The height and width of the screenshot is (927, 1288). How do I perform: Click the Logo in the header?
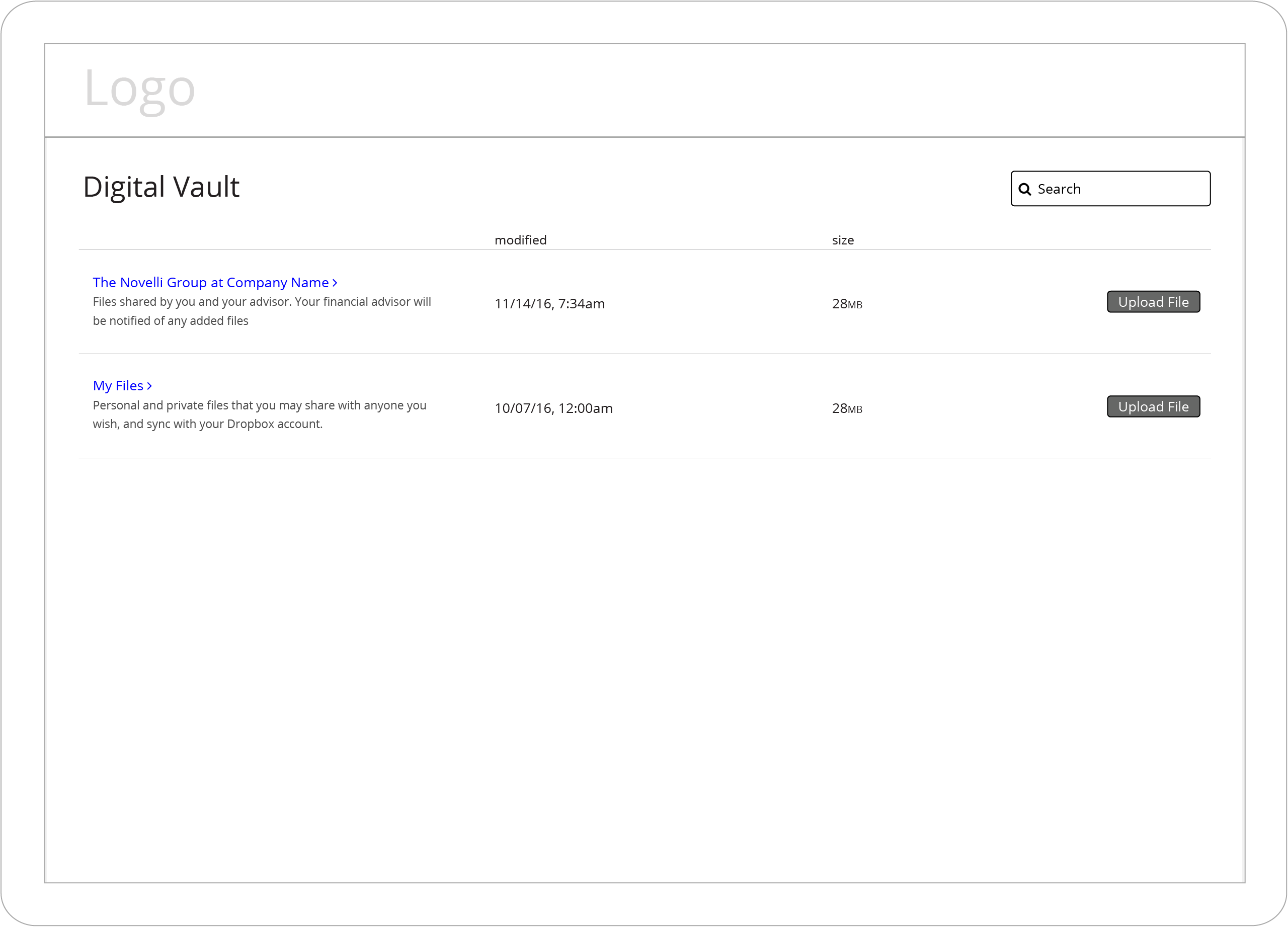140,89
